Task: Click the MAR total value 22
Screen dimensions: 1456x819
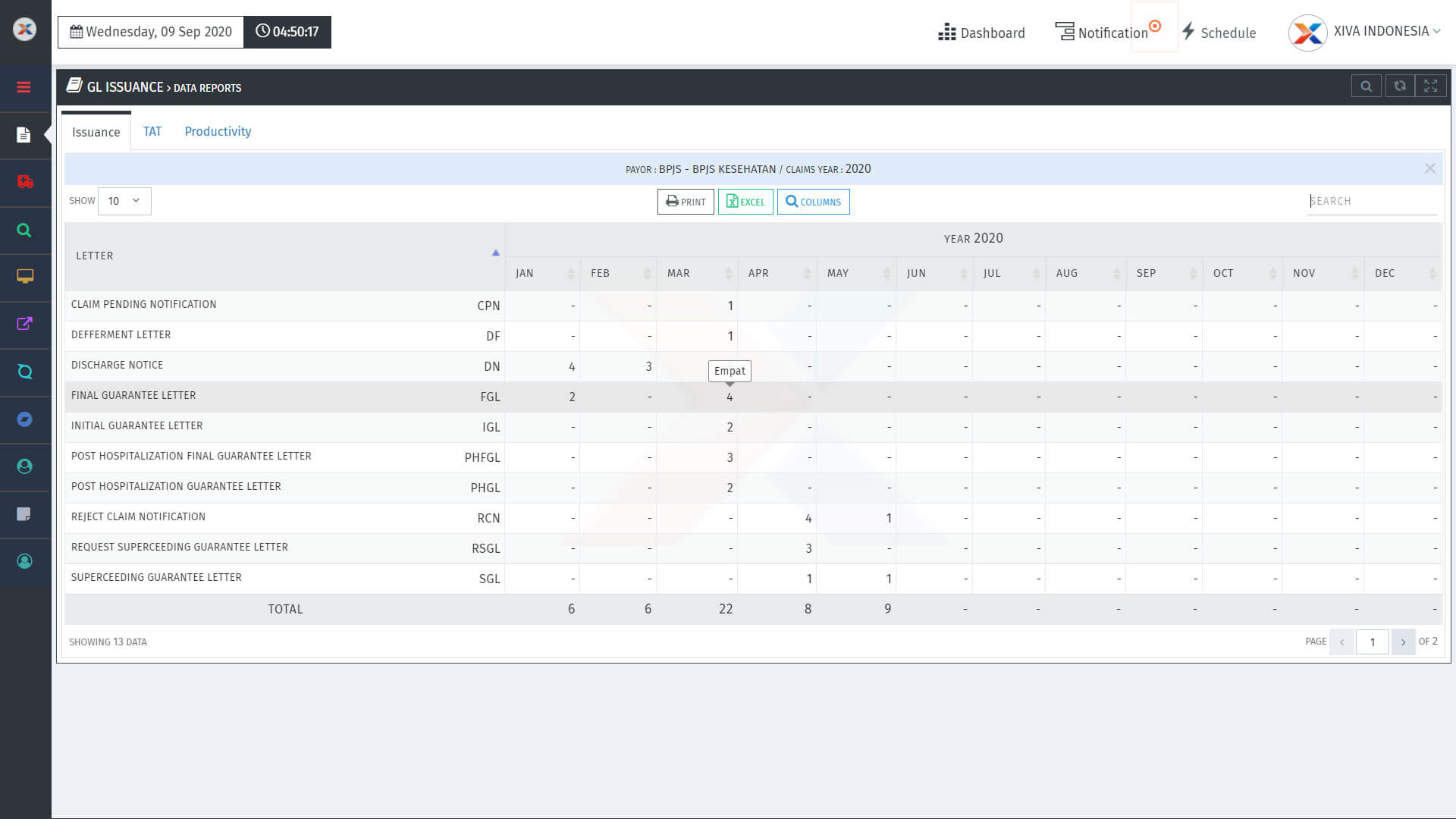Action: tap(726, 609)
